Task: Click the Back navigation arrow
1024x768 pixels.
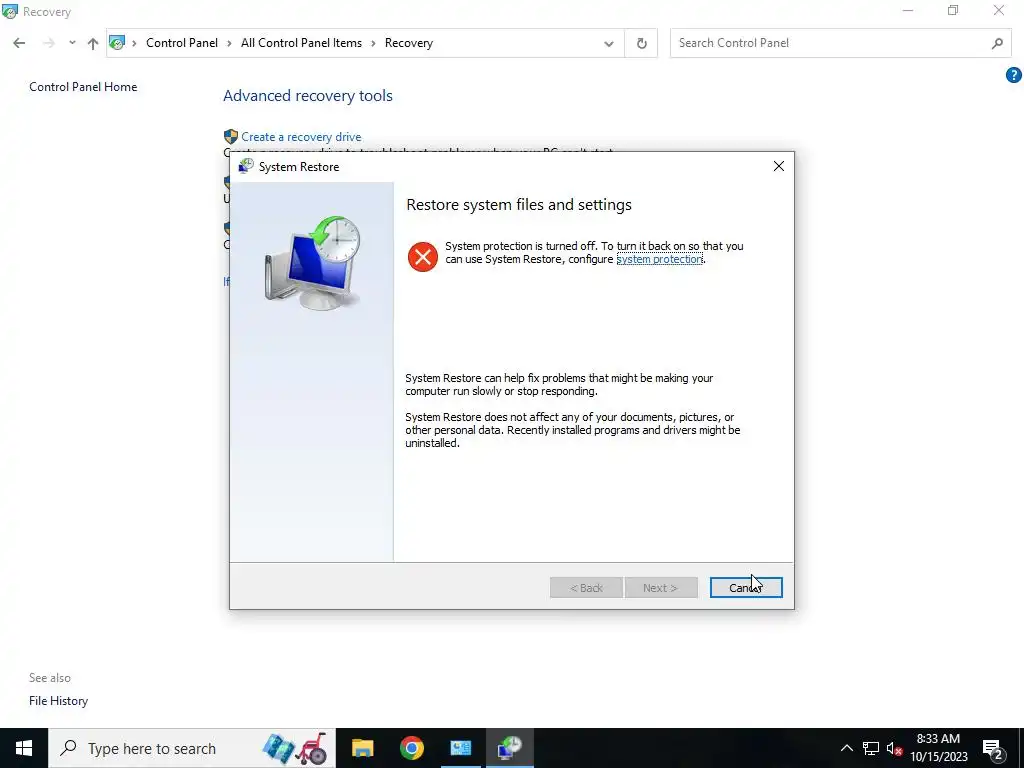Action: [x=19, y=43]
